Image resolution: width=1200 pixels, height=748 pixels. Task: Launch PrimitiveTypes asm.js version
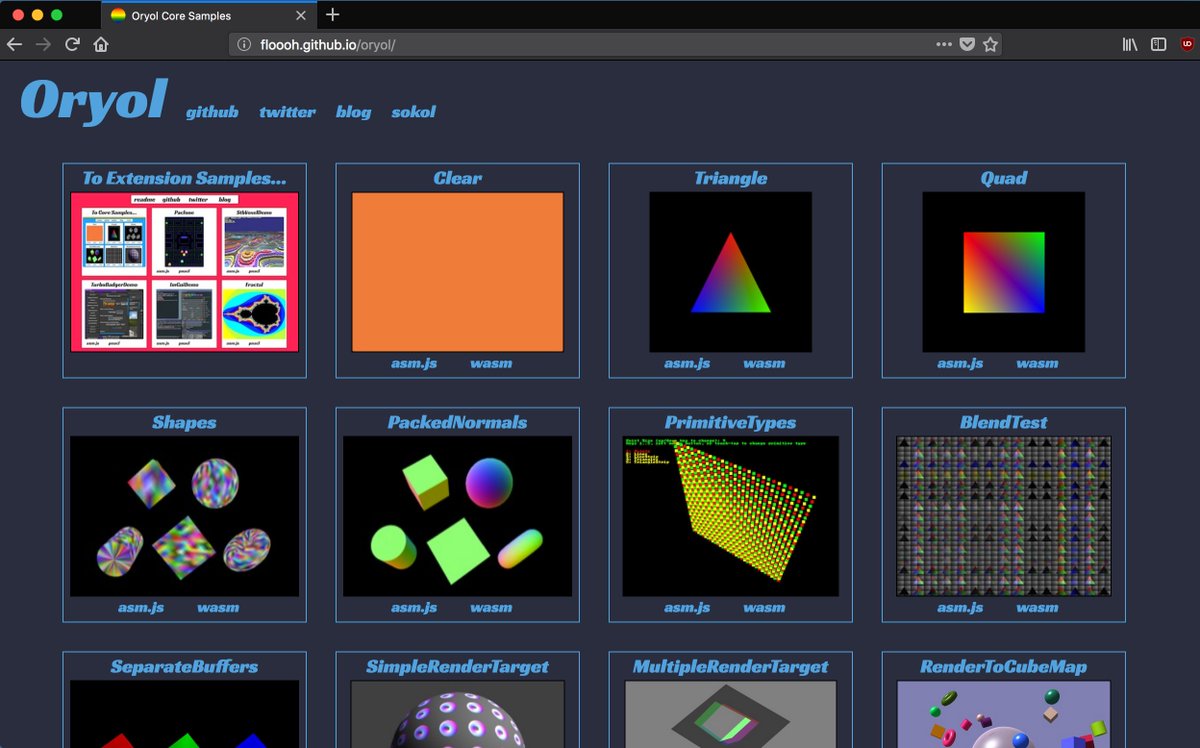tap(687, 607)
